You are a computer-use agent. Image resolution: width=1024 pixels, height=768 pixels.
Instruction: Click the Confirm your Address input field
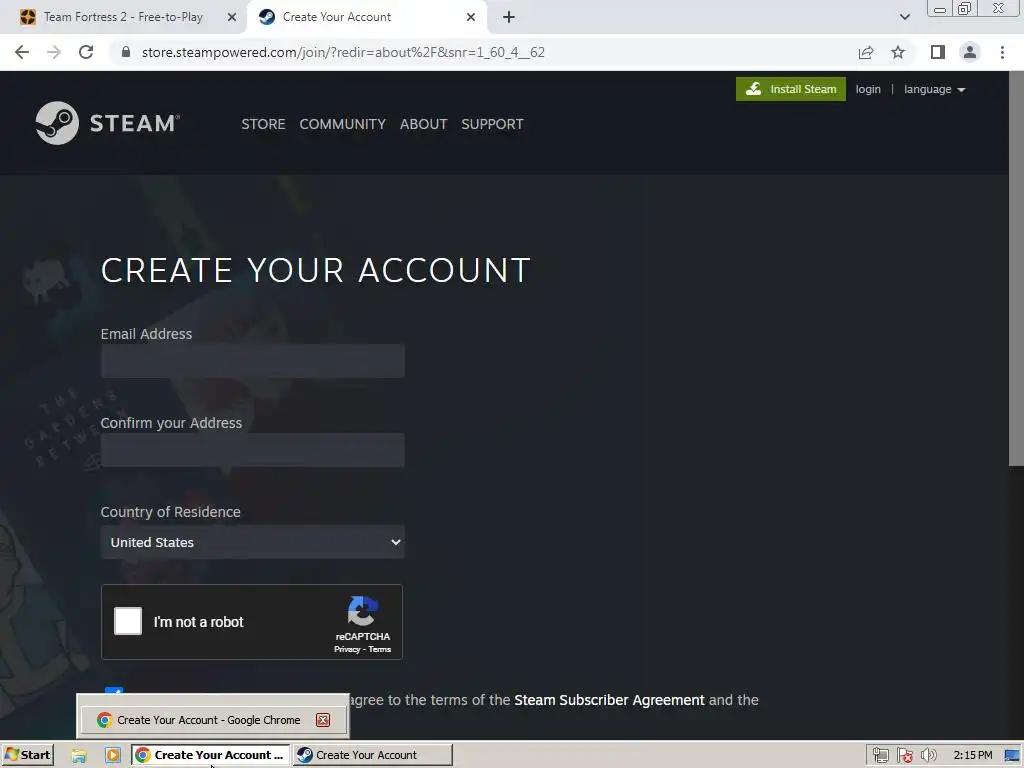coord(253,450)
